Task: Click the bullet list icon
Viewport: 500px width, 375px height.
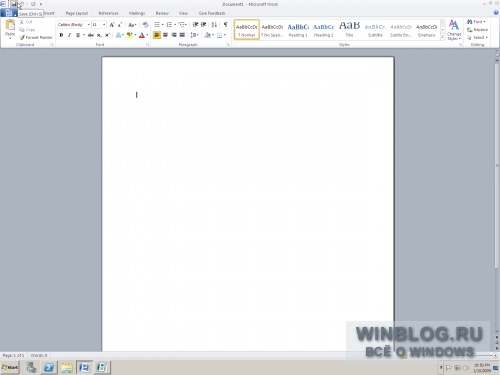Action: (157, 25)
